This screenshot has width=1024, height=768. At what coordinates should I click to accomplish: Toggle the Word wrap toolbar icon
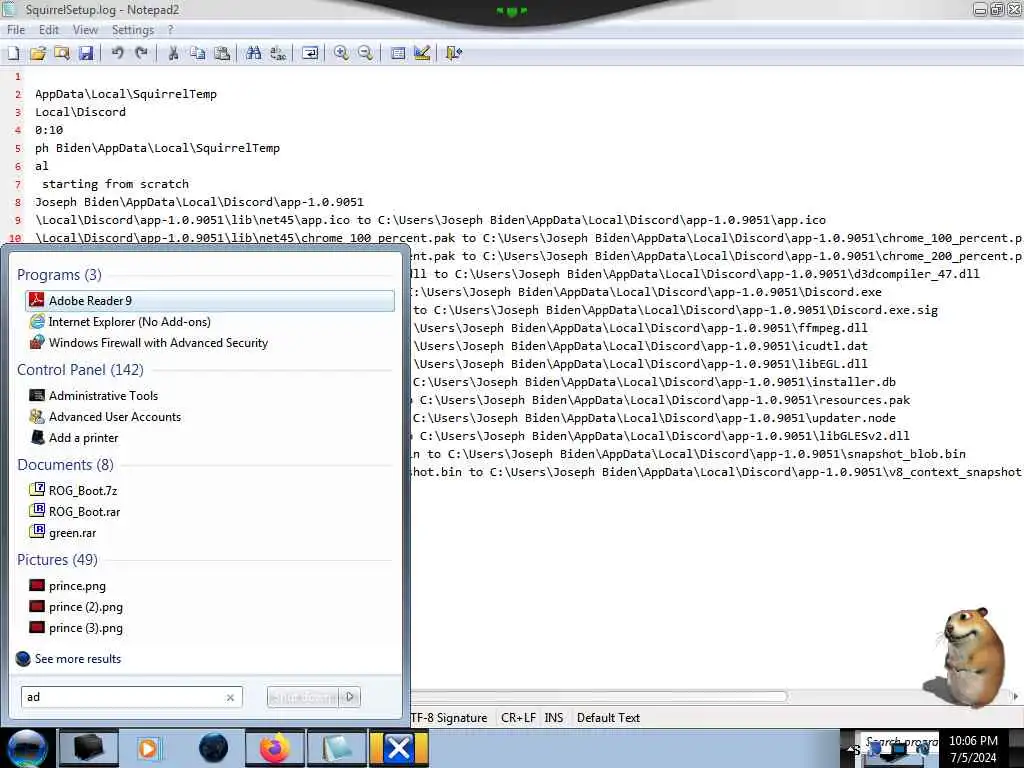[x=310, y=54]
